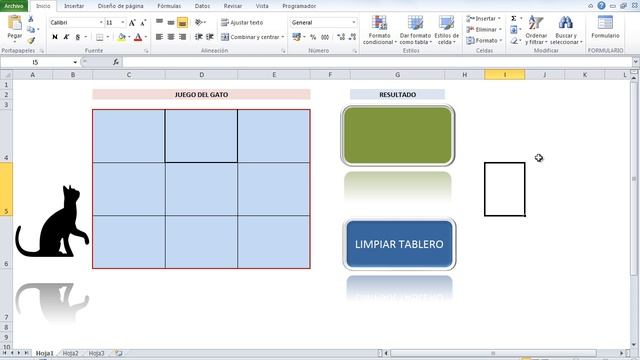Viewport: 640px width, 360px height.
Task: Apply the fill color bucket
Action: (122, 37)
